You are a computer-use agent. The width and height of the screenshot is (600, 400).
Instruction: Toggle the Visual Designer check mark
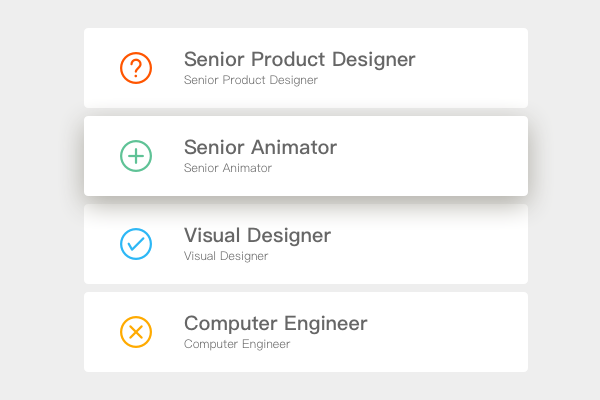(x=136, y=244)
